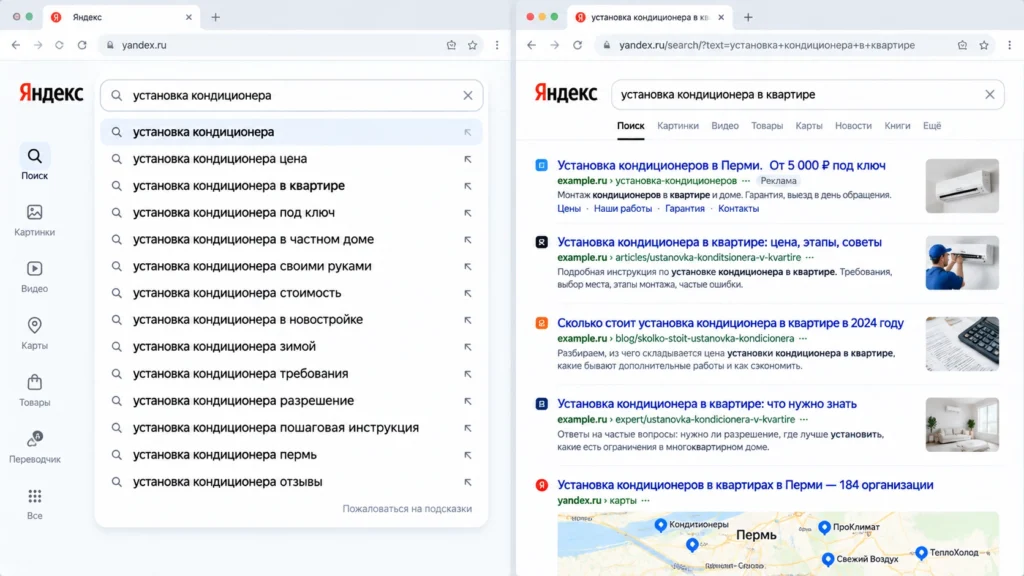Switch to Видео search tab

pos(725,125)
